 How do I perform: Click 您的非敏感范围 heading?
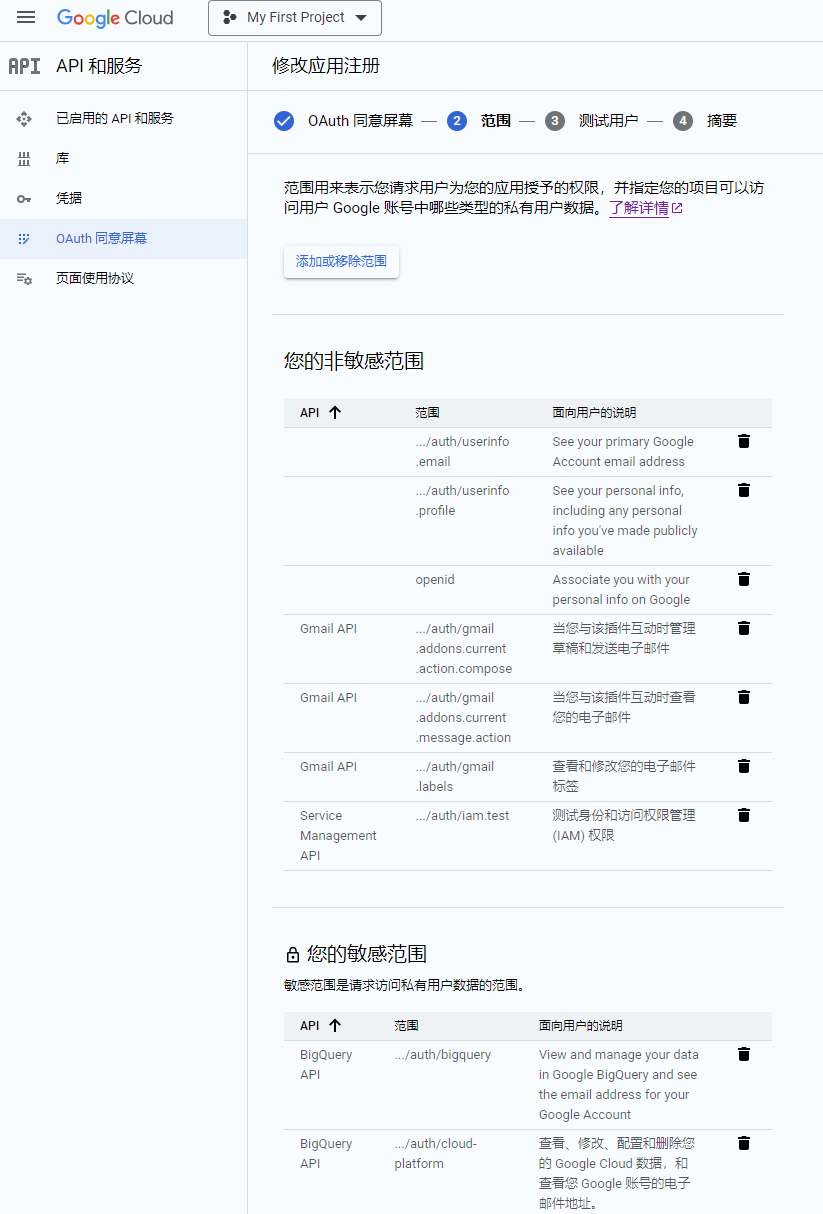[354, 361]
